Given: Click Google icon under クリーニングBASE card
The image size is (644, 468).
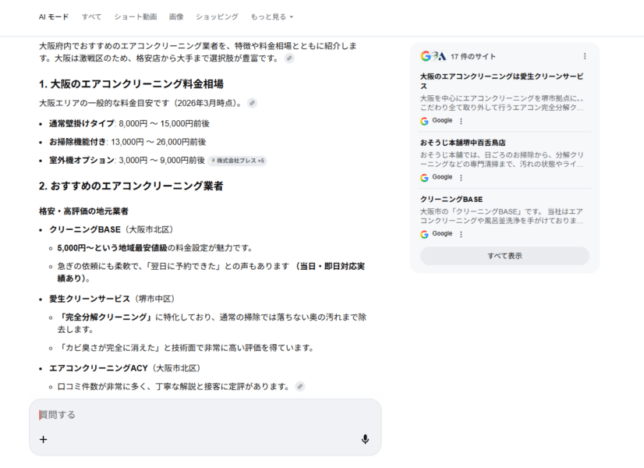Looking at the screenshot, I should pos(424,234).
